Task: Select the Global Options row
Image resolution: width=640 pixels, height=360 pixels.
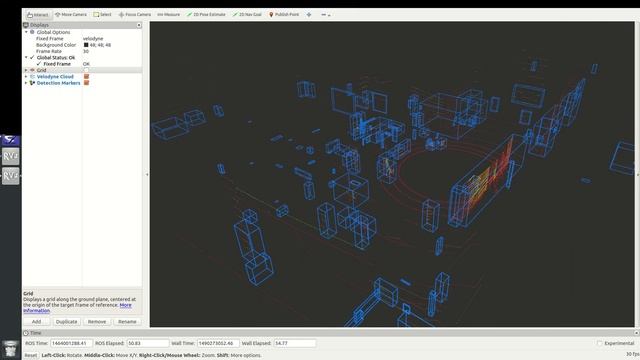Action: (82, 32)
